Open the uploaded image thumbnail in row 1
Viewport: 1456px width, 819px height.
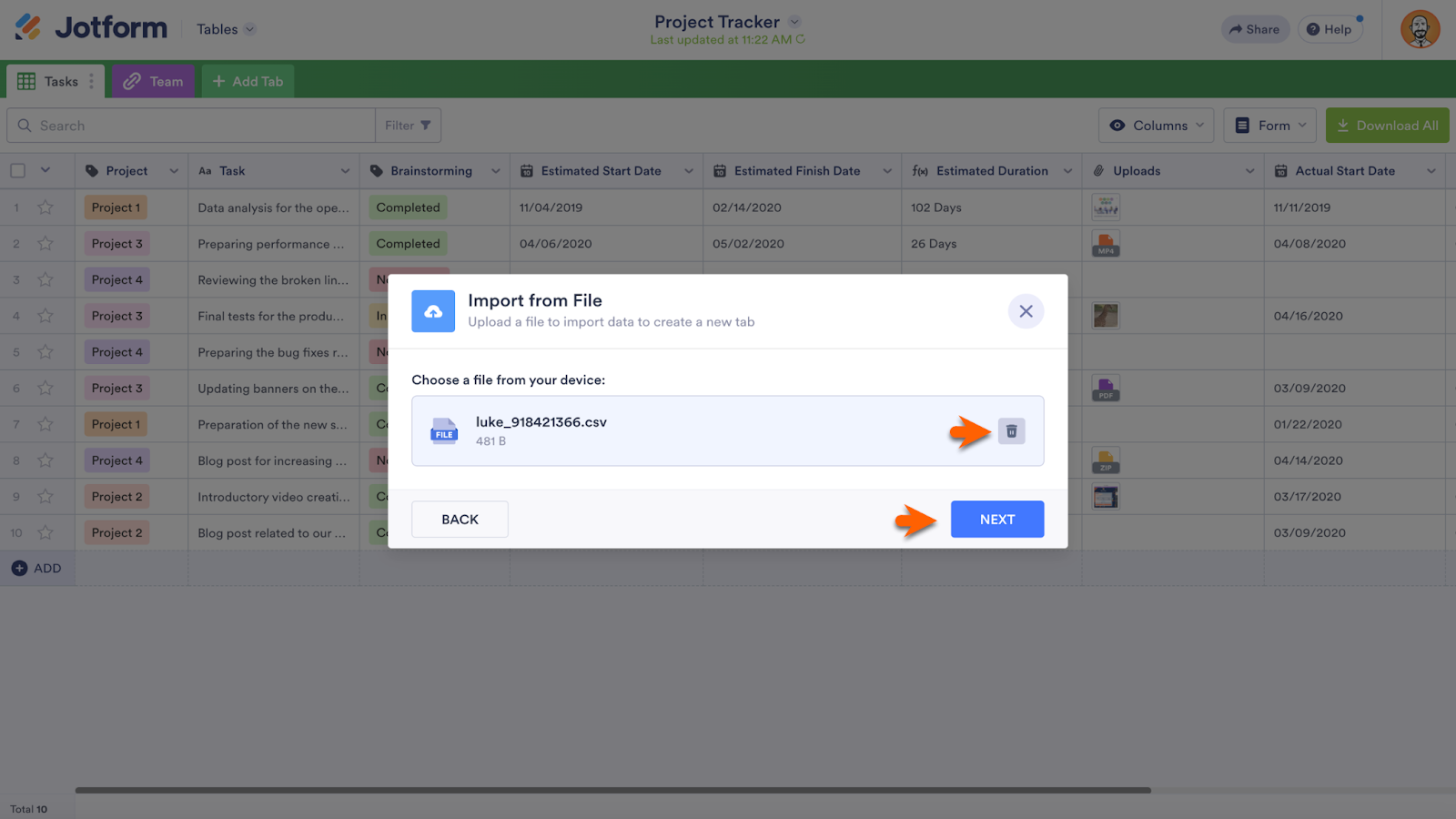[1106, 207]
